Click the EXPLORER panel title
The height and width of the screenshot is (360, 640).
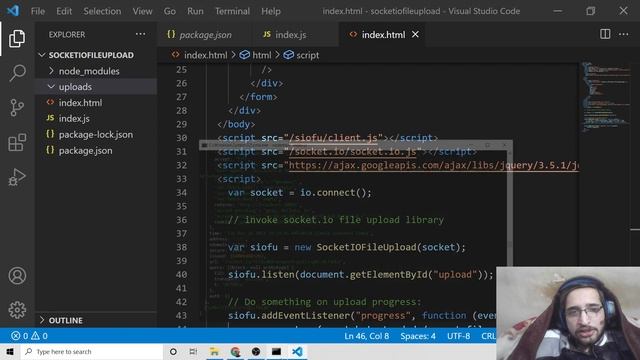coord(67,35)
